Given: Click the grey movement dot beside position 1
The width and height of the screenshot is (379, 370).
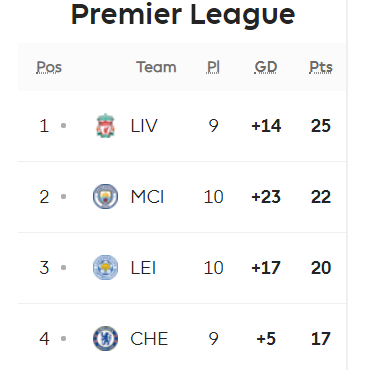Looking at the screenshot, I should pos(63,126).
